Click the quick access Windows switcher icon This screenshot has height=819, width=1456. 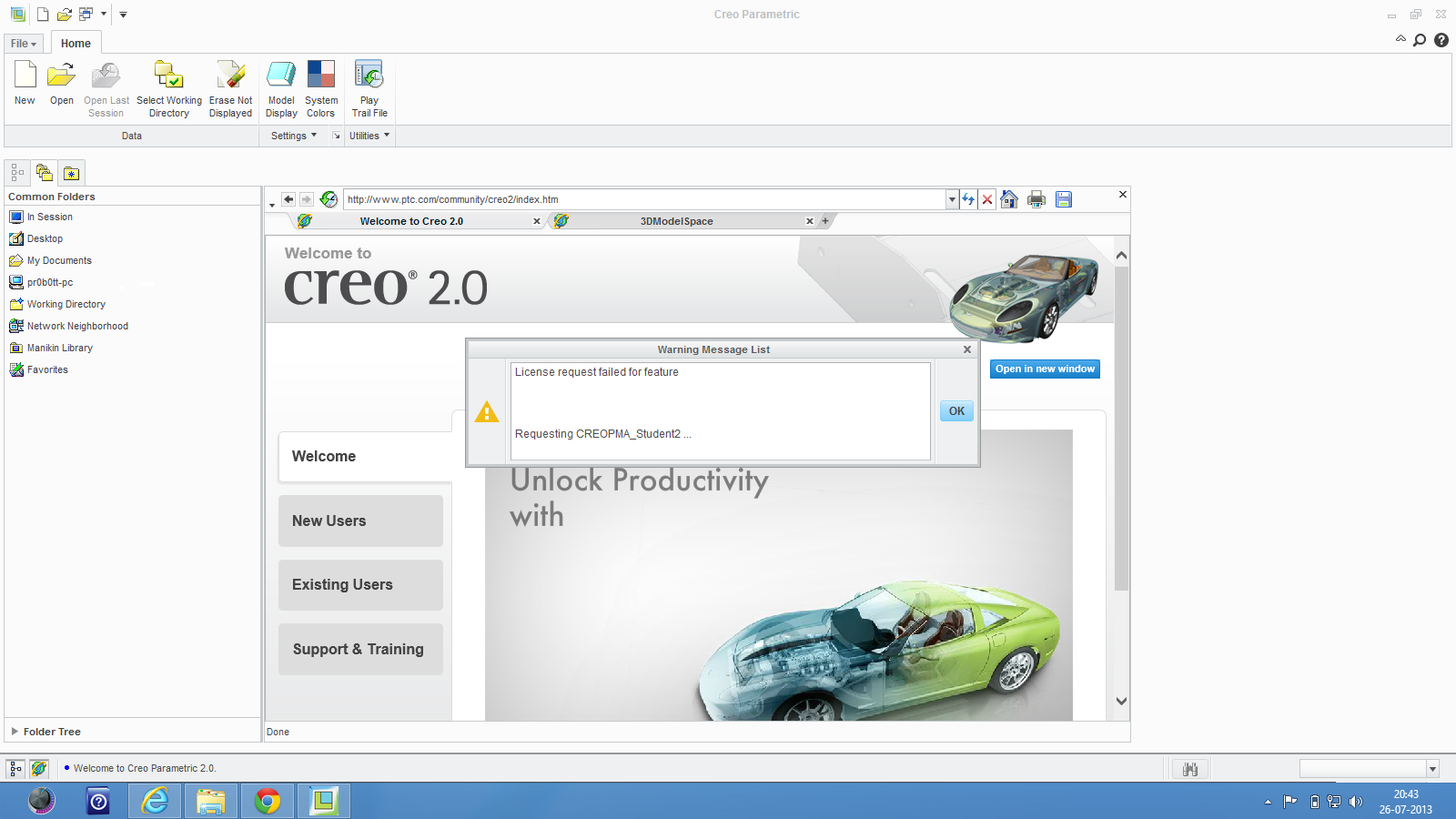(x=86, y=15)
